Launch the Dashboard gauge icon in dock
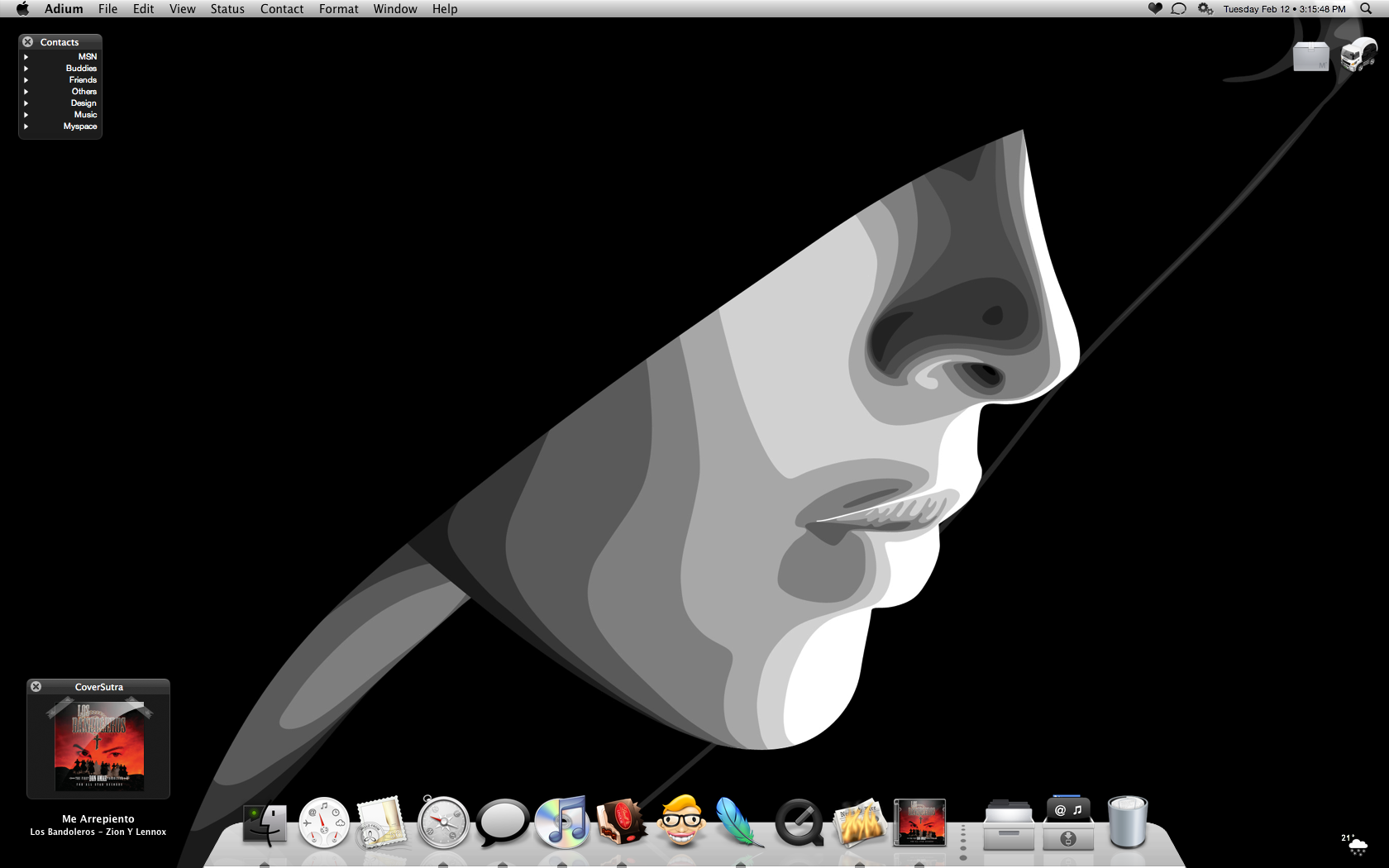This screenshot has width=1389, height=868. tap(324, 823)
